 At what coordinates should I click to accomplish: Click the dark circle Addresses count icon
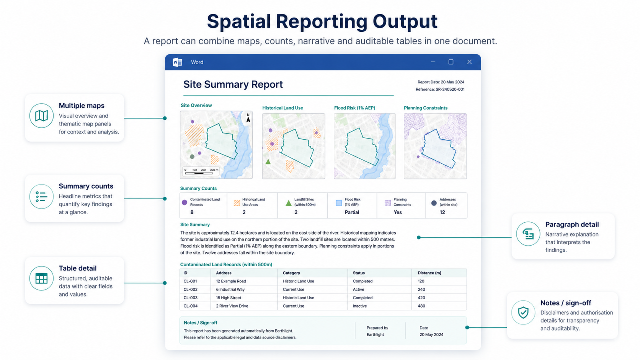pos(434,202)
